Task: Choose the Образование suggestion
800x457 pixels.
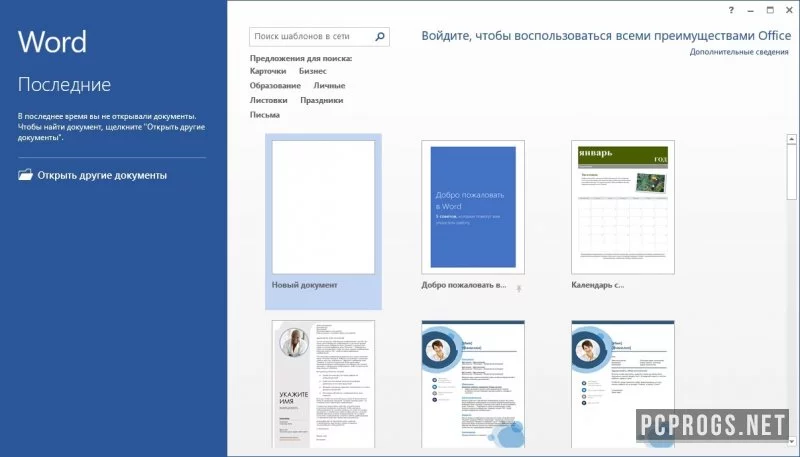Action: 275,86
